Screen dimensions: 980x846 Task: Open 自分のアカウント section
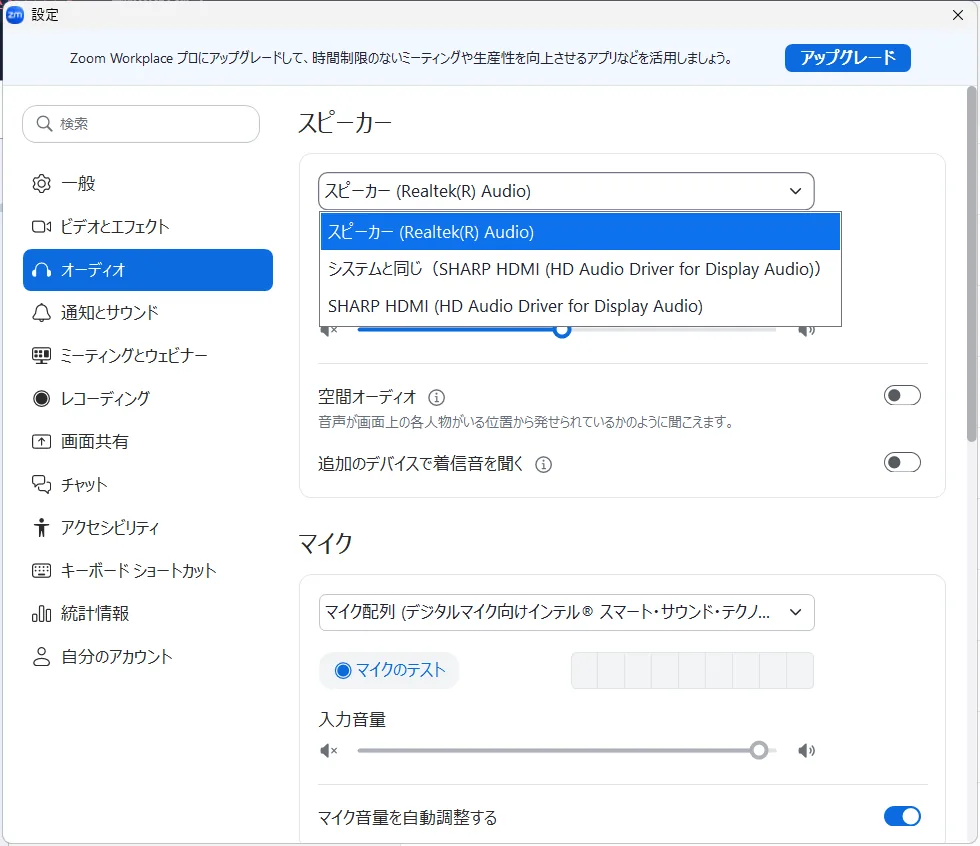coord(148,657)
